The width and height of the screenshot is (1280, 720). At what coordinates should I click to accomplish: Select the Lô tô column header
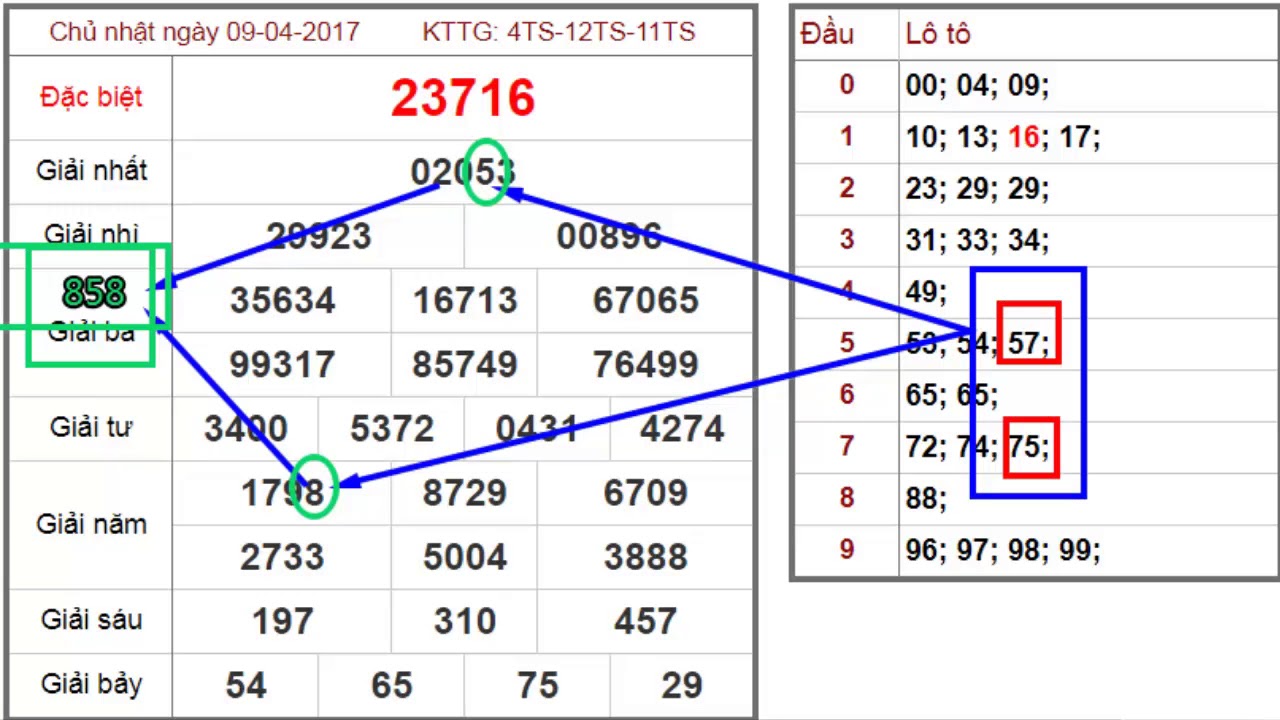(x=937, y=34)
